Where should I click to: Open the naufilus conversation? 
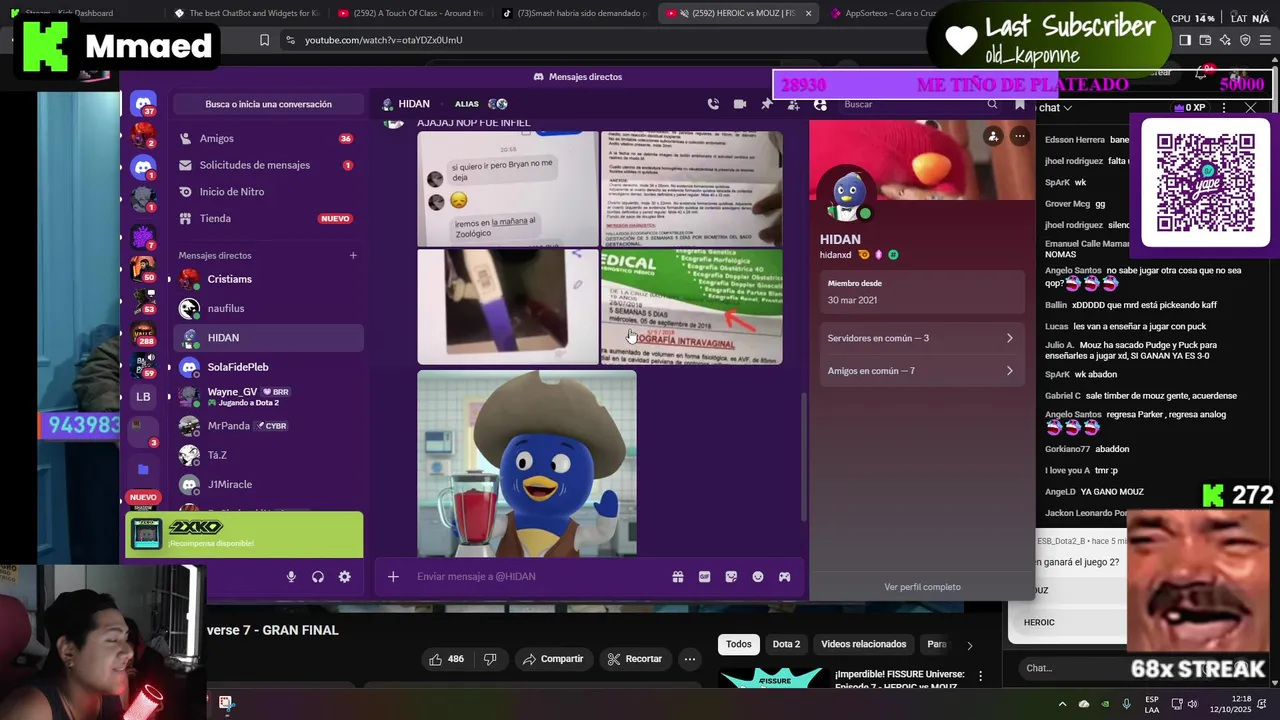click(268, 308)
